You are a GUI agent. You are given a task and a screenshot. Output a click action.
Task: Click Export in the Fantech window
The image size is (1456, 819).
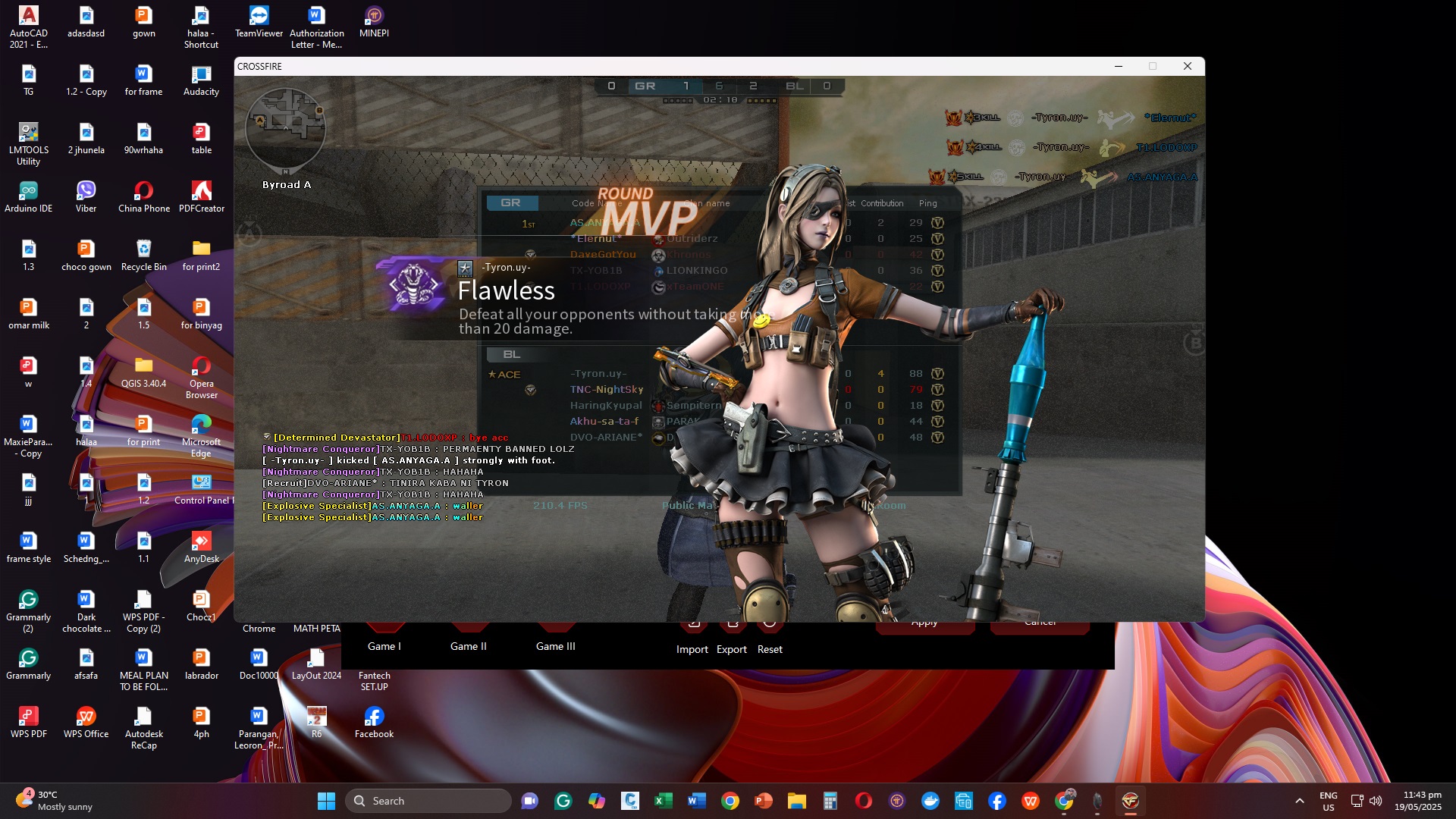[732, 649]
